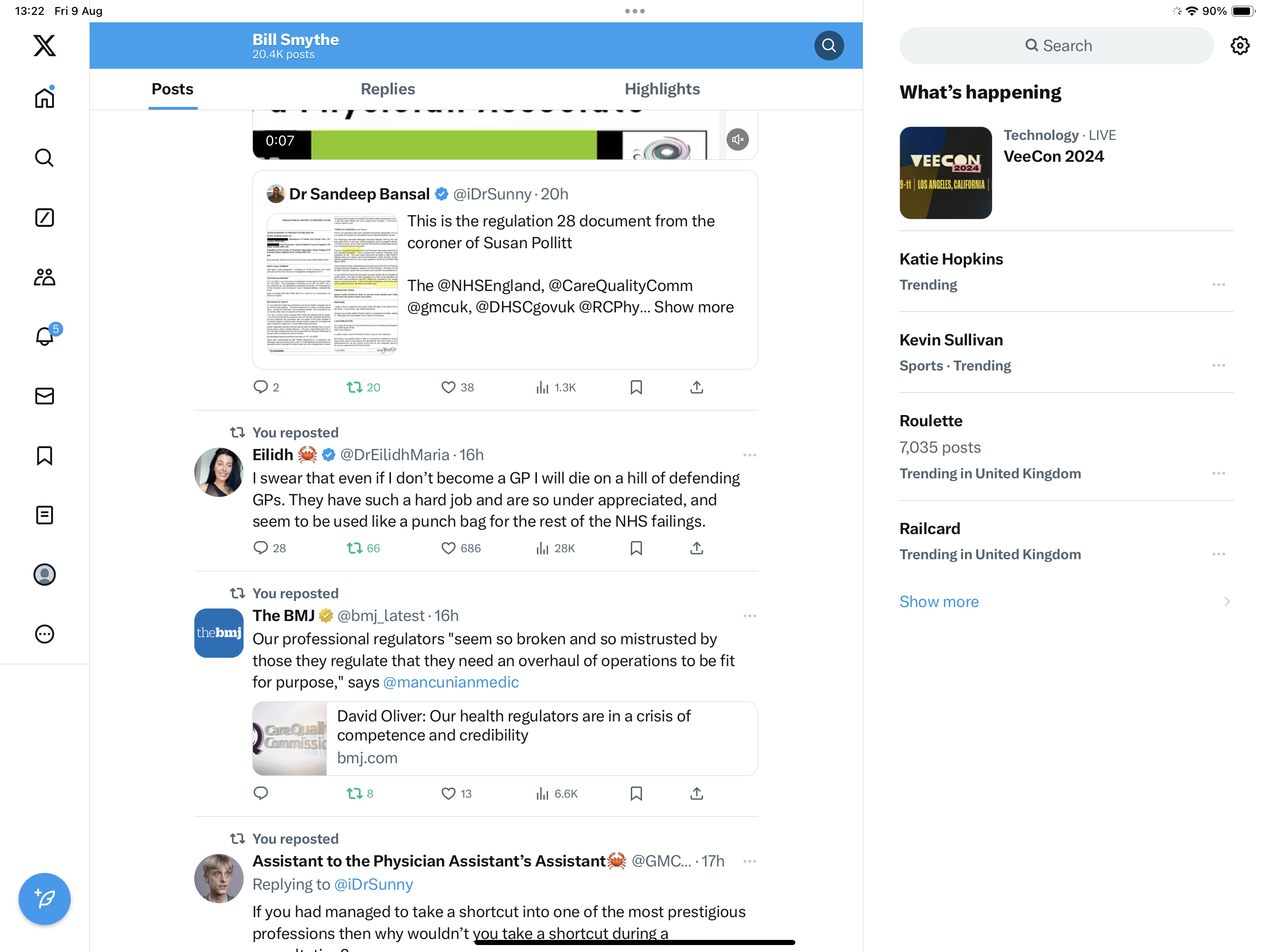The width and height of the screenshot is (1270, 952).
Task: Open the David Oliver bmj.com article card
Action: (x=505, y=738)
